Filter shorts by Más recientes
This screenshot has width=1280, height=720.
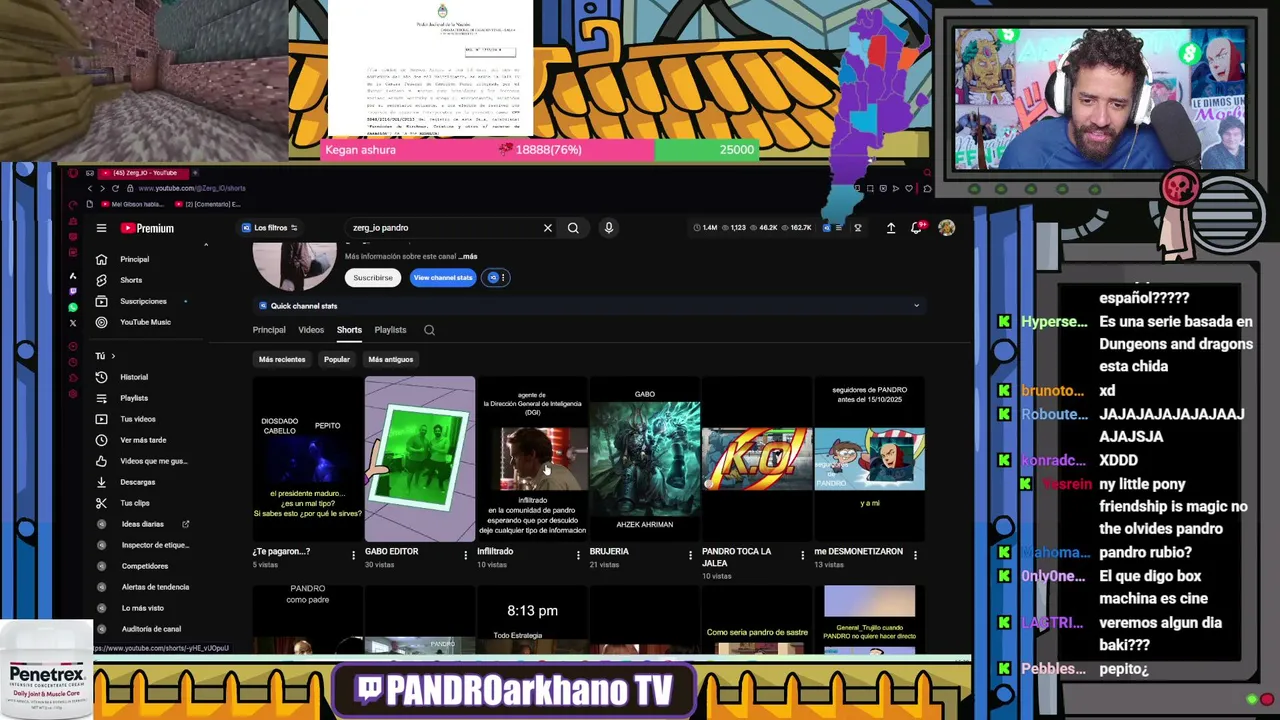pos(282,359)
